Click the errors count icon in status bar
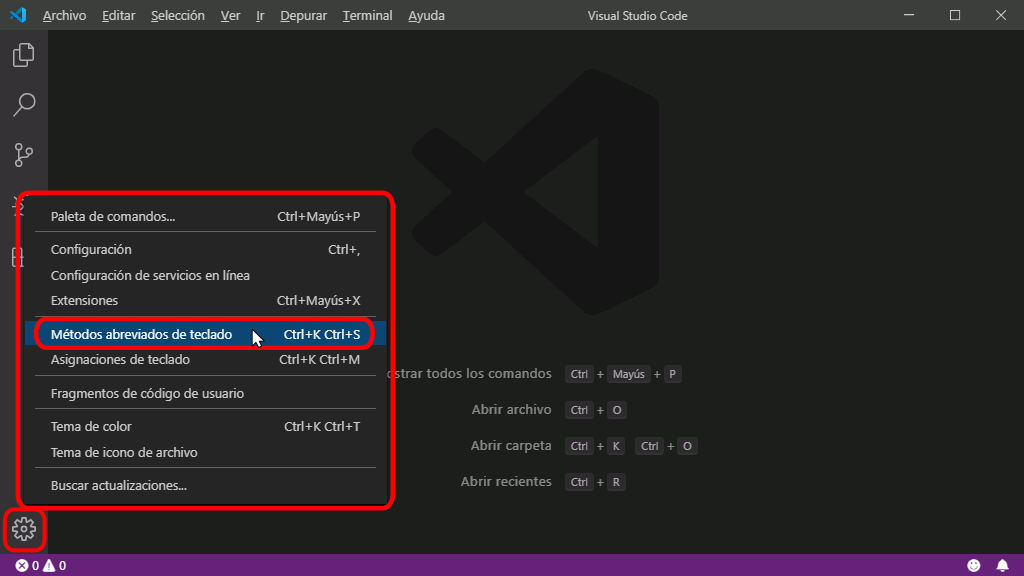 (x=22, y=566)
